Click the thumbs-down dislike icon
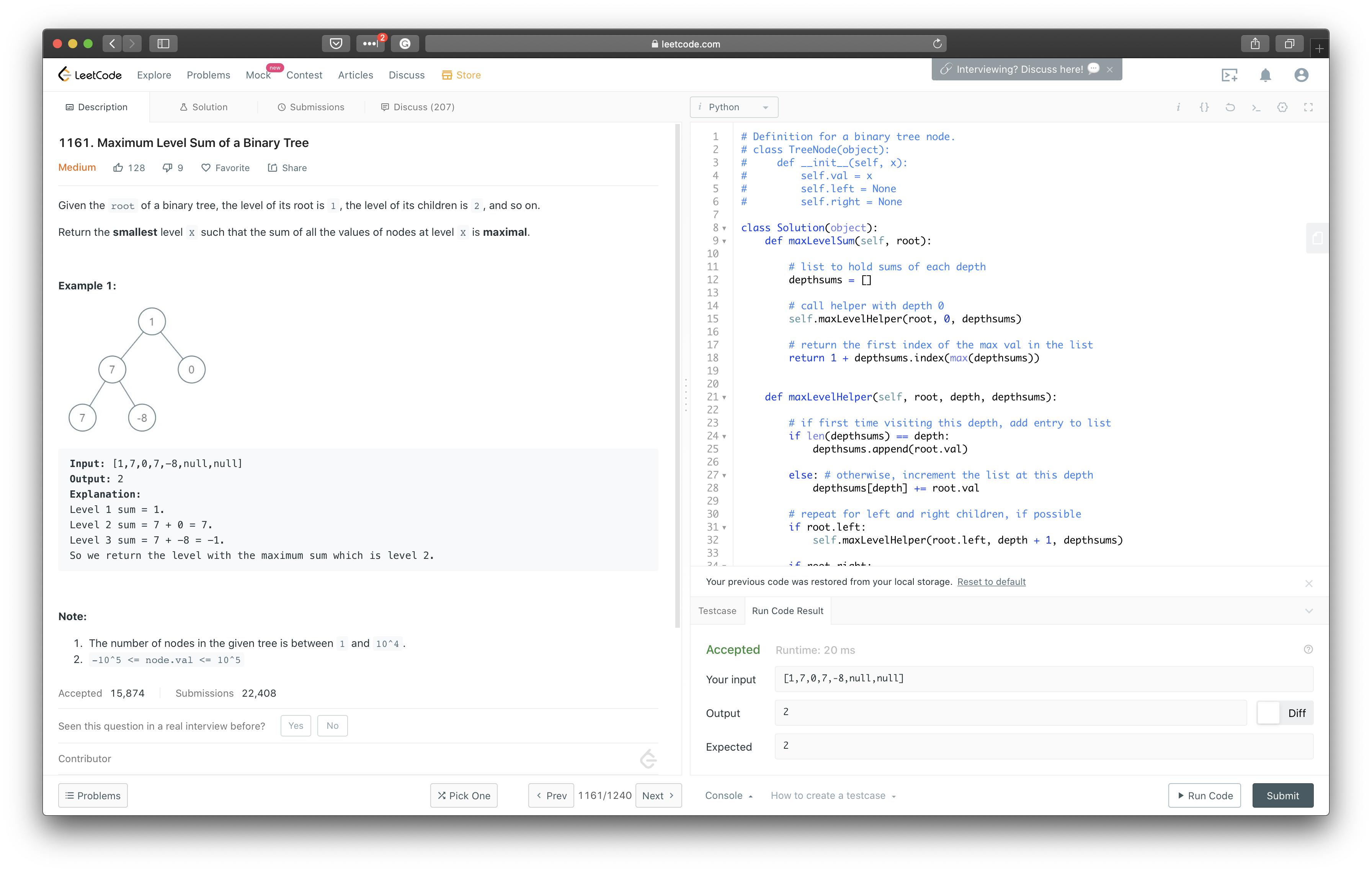The width and height of the screenshot is (1372, 872). pos(168,167)
